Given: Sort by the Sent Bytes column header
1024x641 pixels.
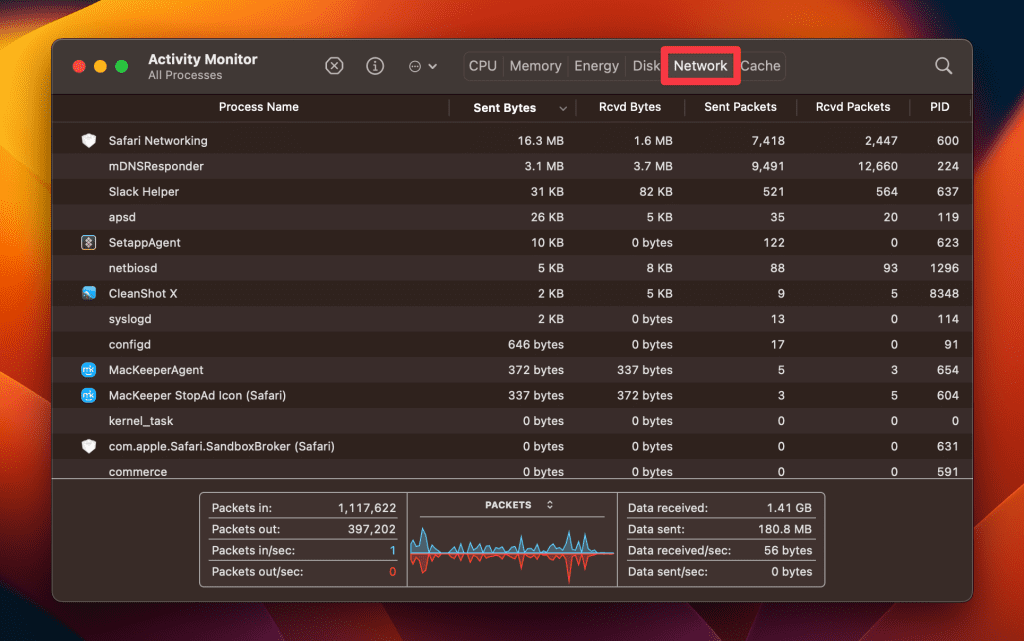Looking at the screenshot, I should [505, 108].
